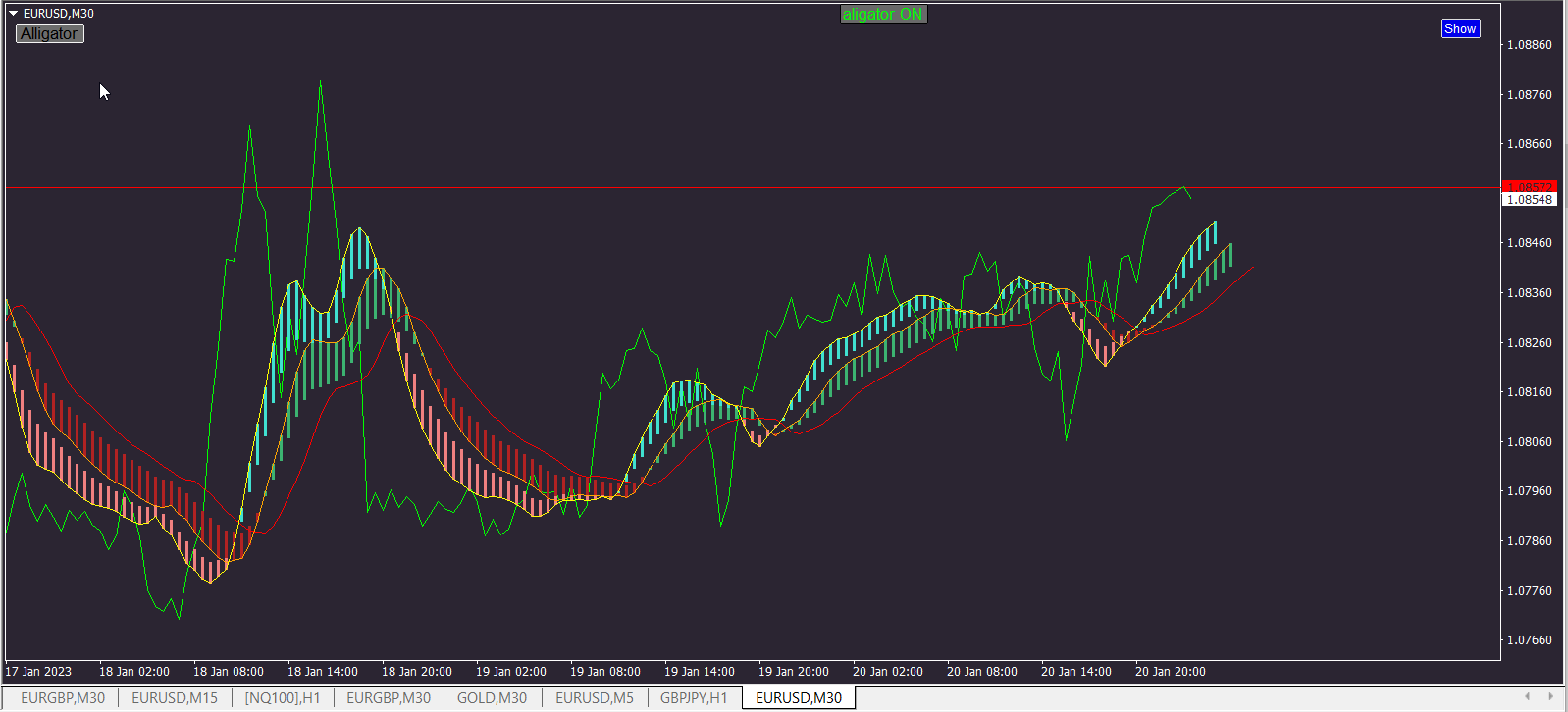The height and width of the screenshot is (712, 1568).
Task: Select the GBPJPY,H1 chart tab
Action: tap(694, 698)
